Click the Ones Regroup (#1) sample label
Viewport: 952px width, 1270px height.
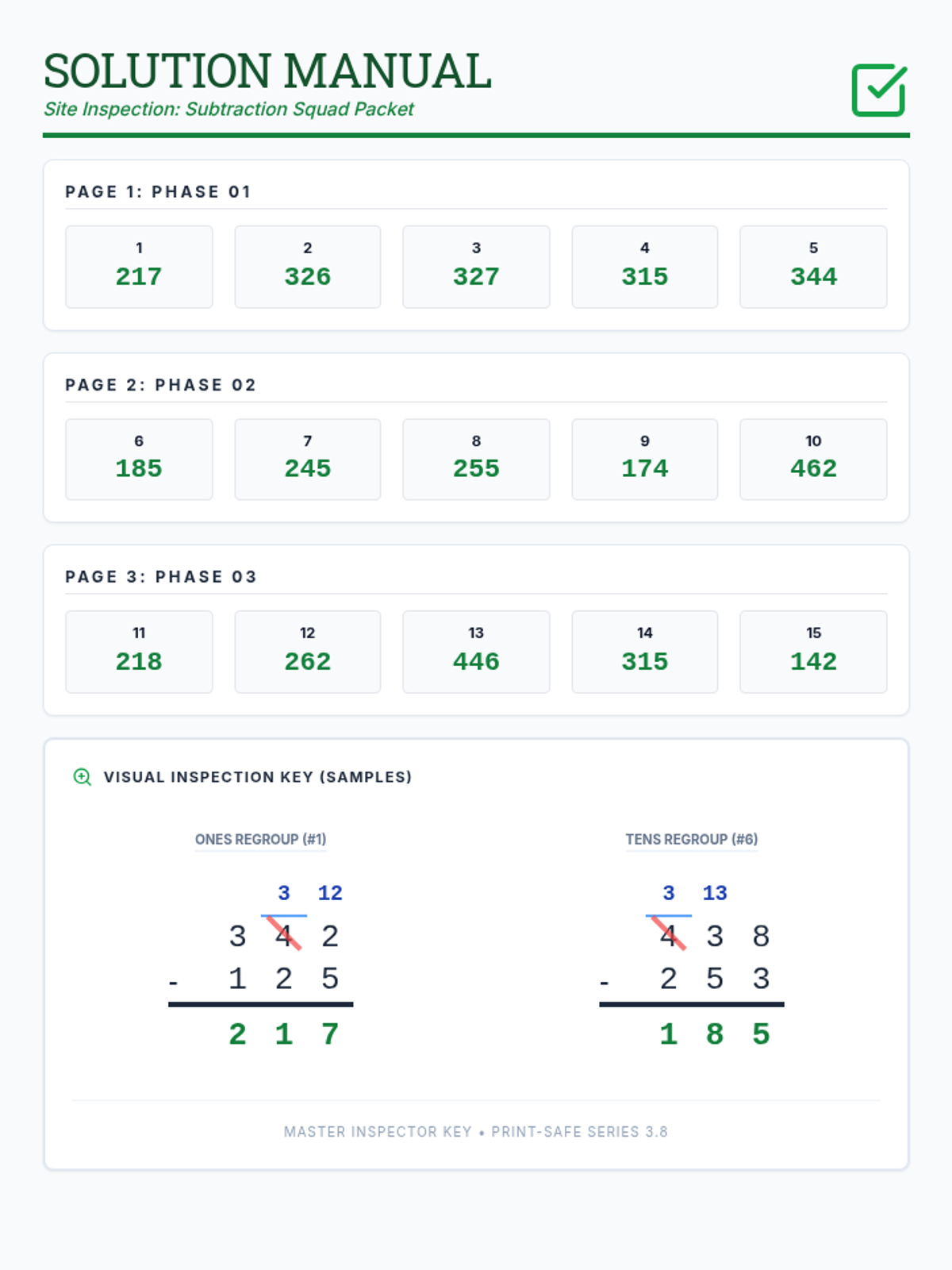tap(261, 839)
